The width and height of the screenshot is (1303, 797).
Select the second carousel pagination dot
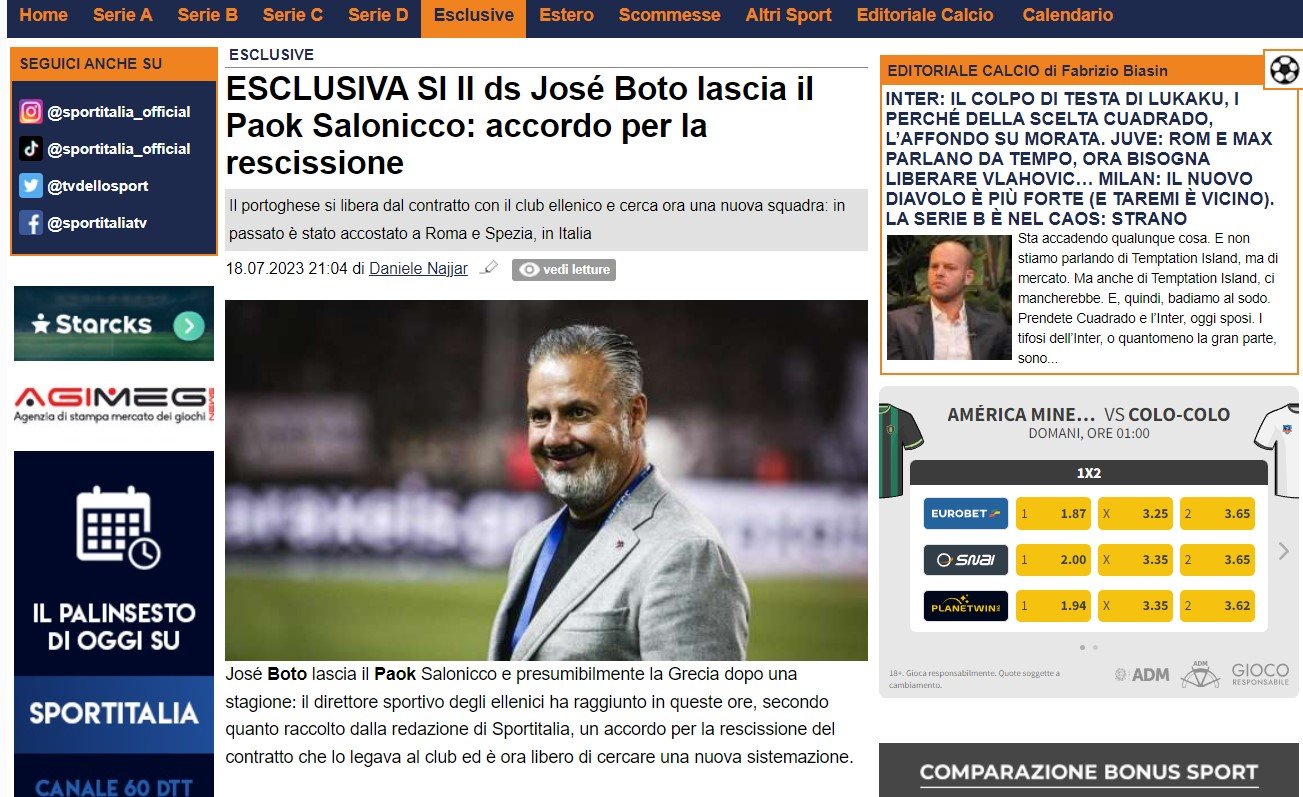[1095, 647]
